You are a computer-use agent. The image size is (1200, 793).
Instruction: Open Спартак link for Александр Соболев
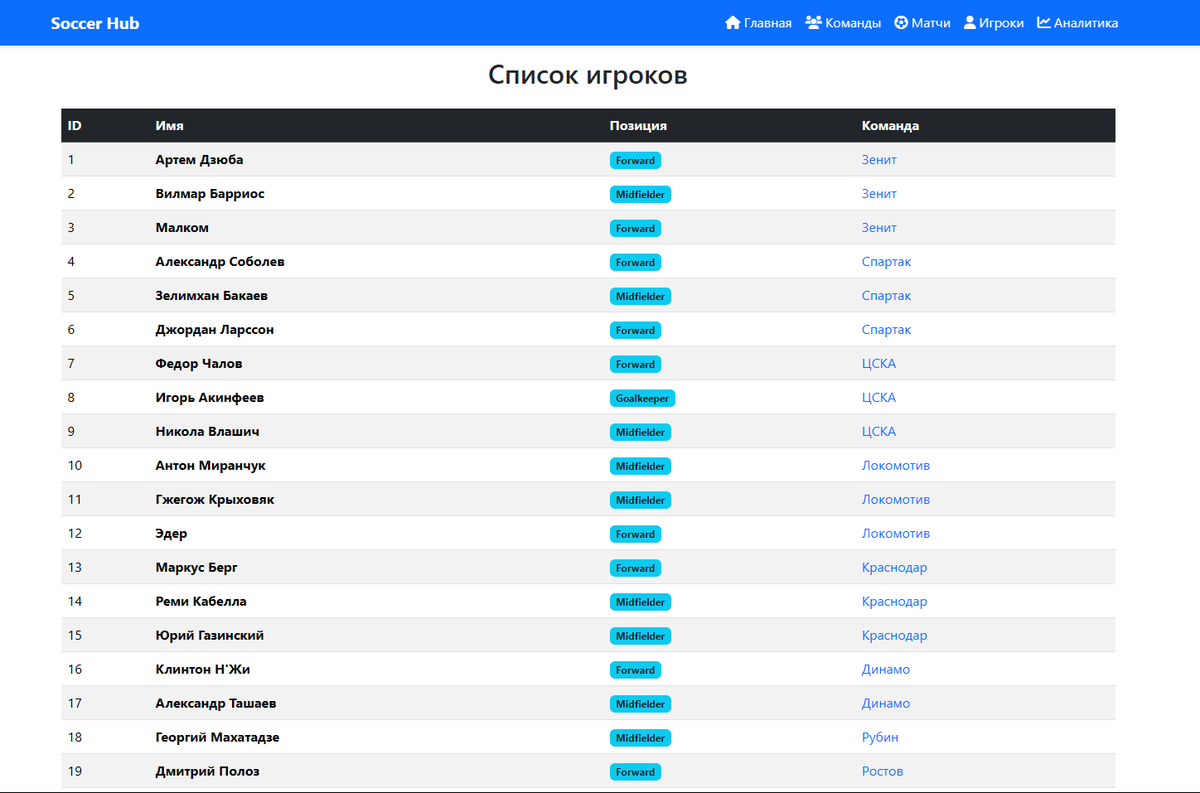point(887,262)
